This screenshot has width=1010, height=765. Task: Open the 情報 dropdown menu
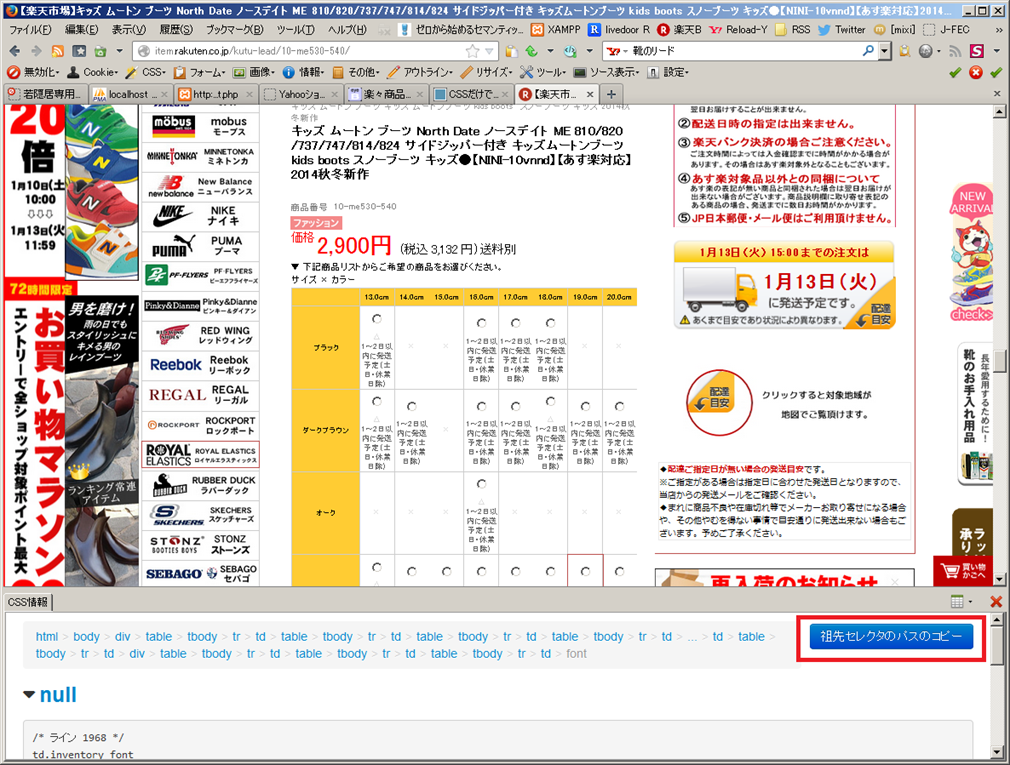click(303, 72)
